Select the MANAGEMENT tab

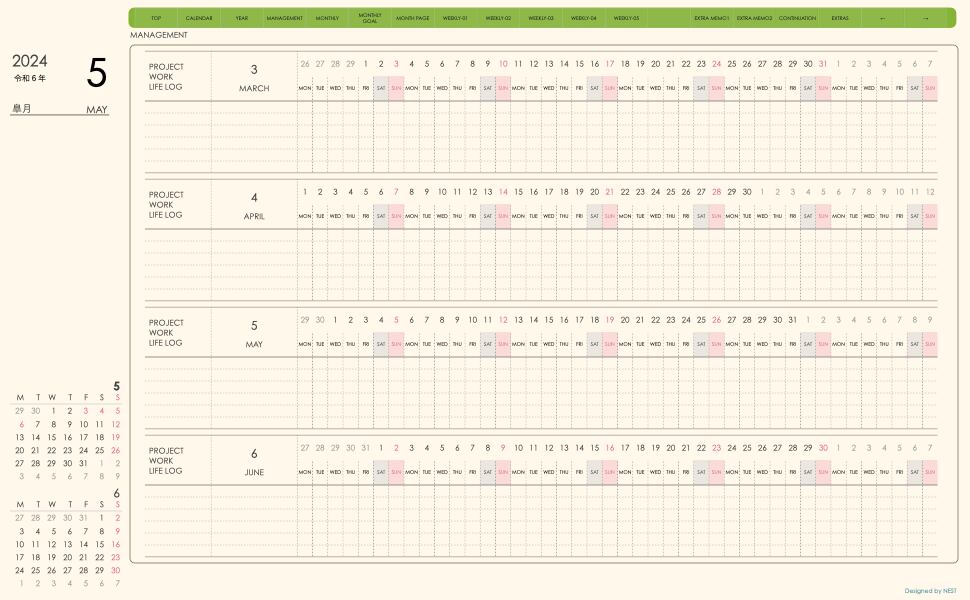click(x=285, y=18)
